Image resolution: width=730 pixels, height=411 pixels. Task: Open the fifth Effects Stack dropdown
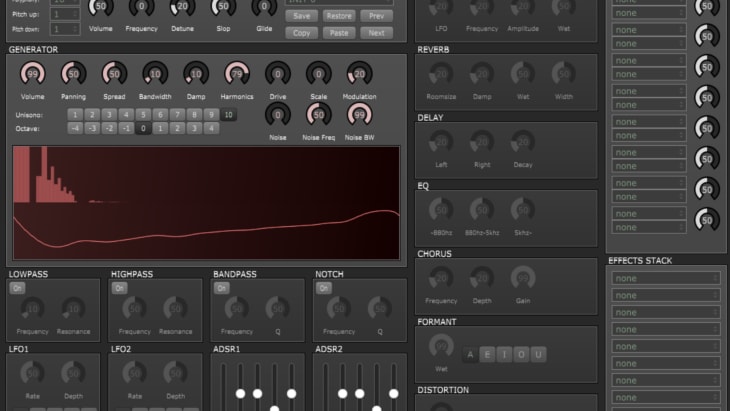click(x=666, y=346)
